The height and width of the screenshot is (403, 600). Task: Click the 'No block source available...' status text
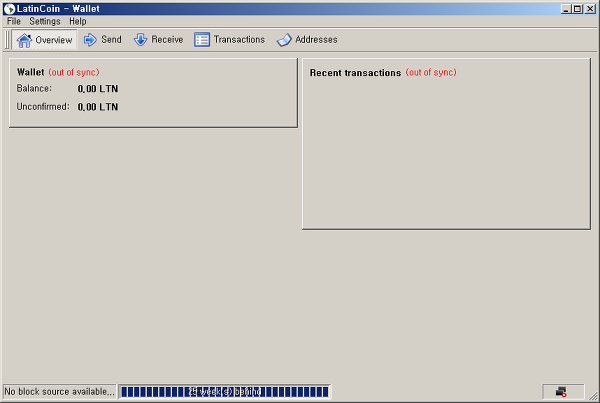pos(59,392)
